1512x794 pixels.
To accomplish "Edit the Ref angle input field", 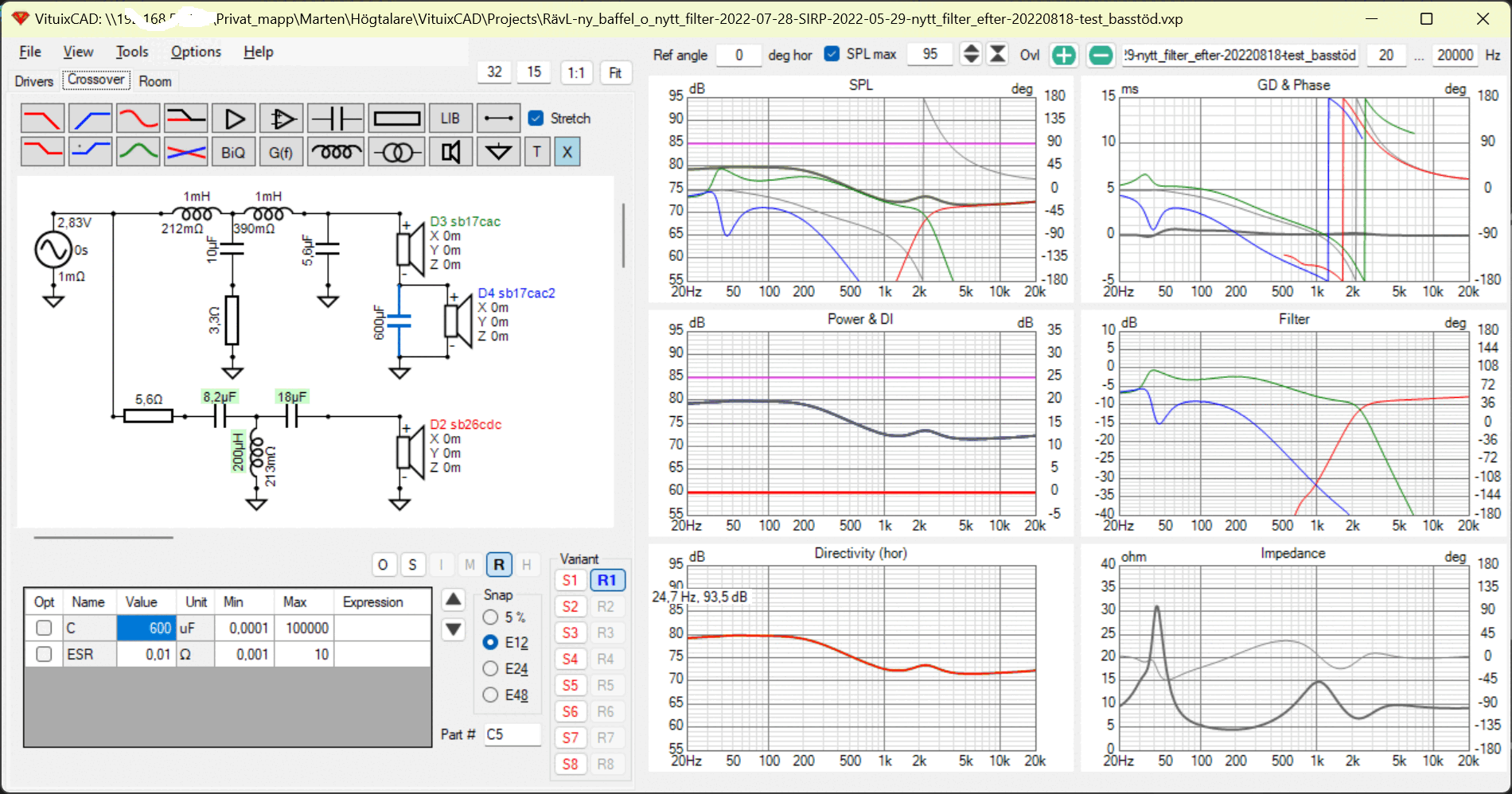I will pos(738,55).
